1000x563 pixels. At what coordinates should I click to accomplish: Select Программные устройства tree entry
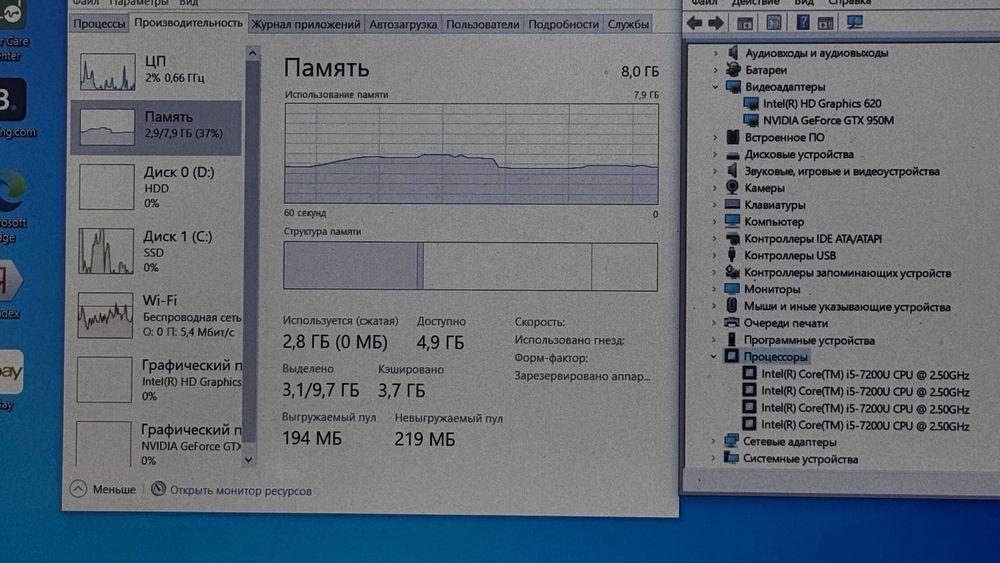809,340
